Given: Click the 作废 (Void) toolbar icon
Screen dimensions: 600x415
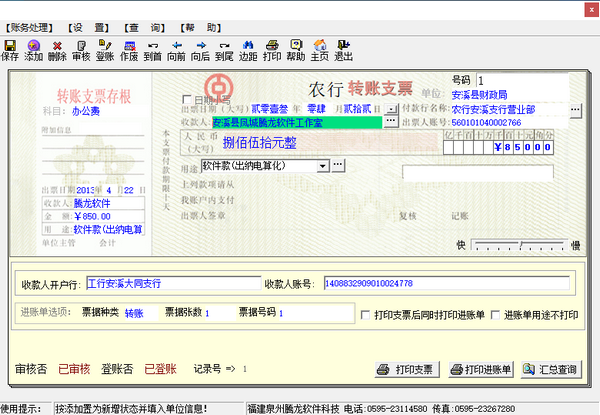Looking at the screenshot, I should pyautogui.click(x=129, y=50).
